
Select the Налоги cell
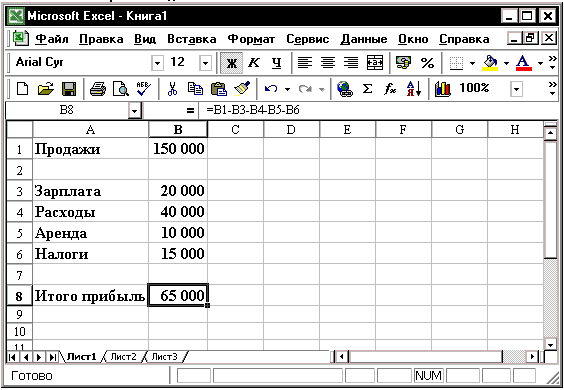click(x=91, y=254)
